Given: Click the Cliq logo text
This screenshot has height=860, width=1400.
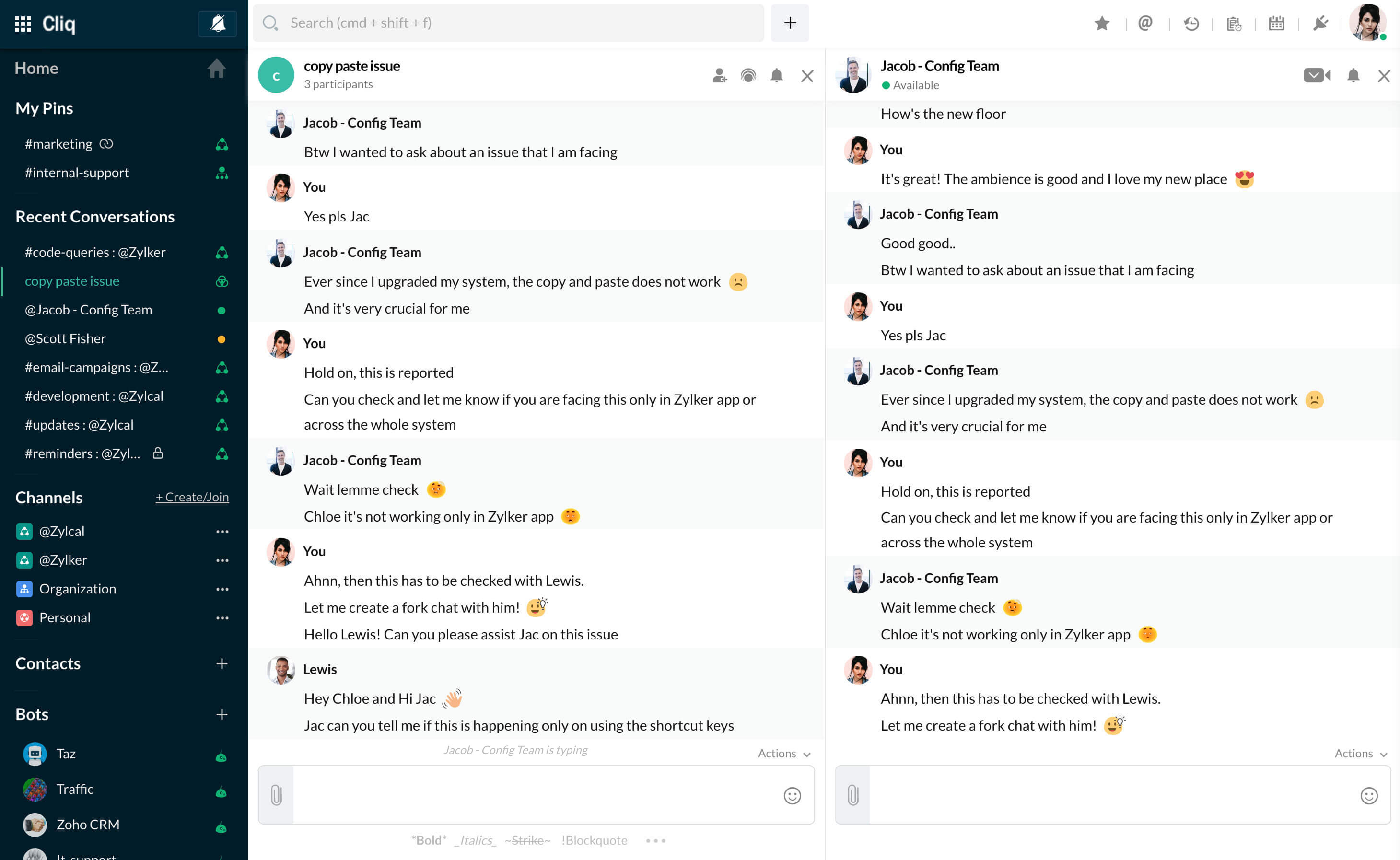Looking at the screenshot, I should click(x=58, y=24).
